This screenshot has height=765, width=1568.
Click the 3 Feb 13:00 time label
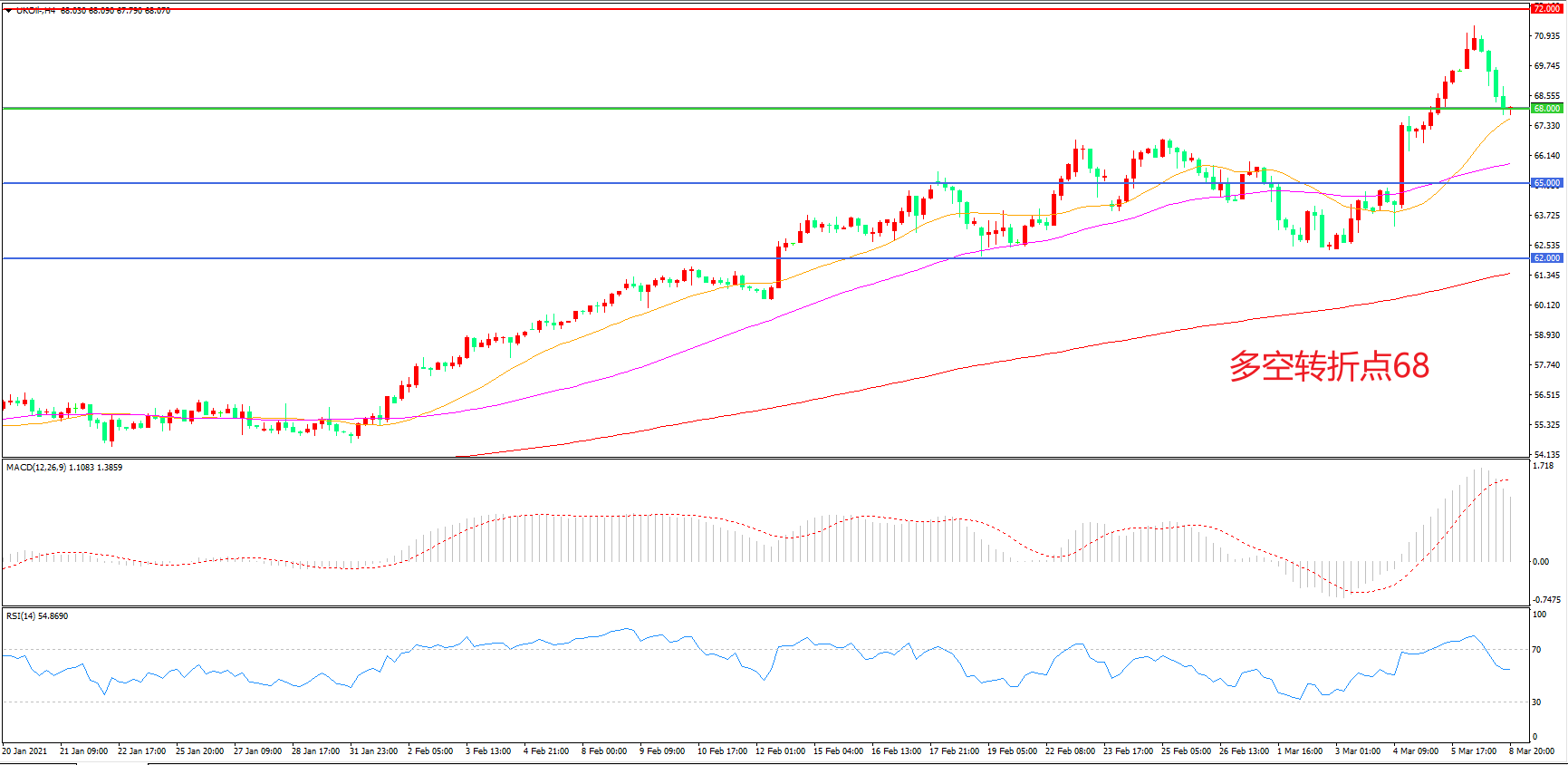click(488, 750)
